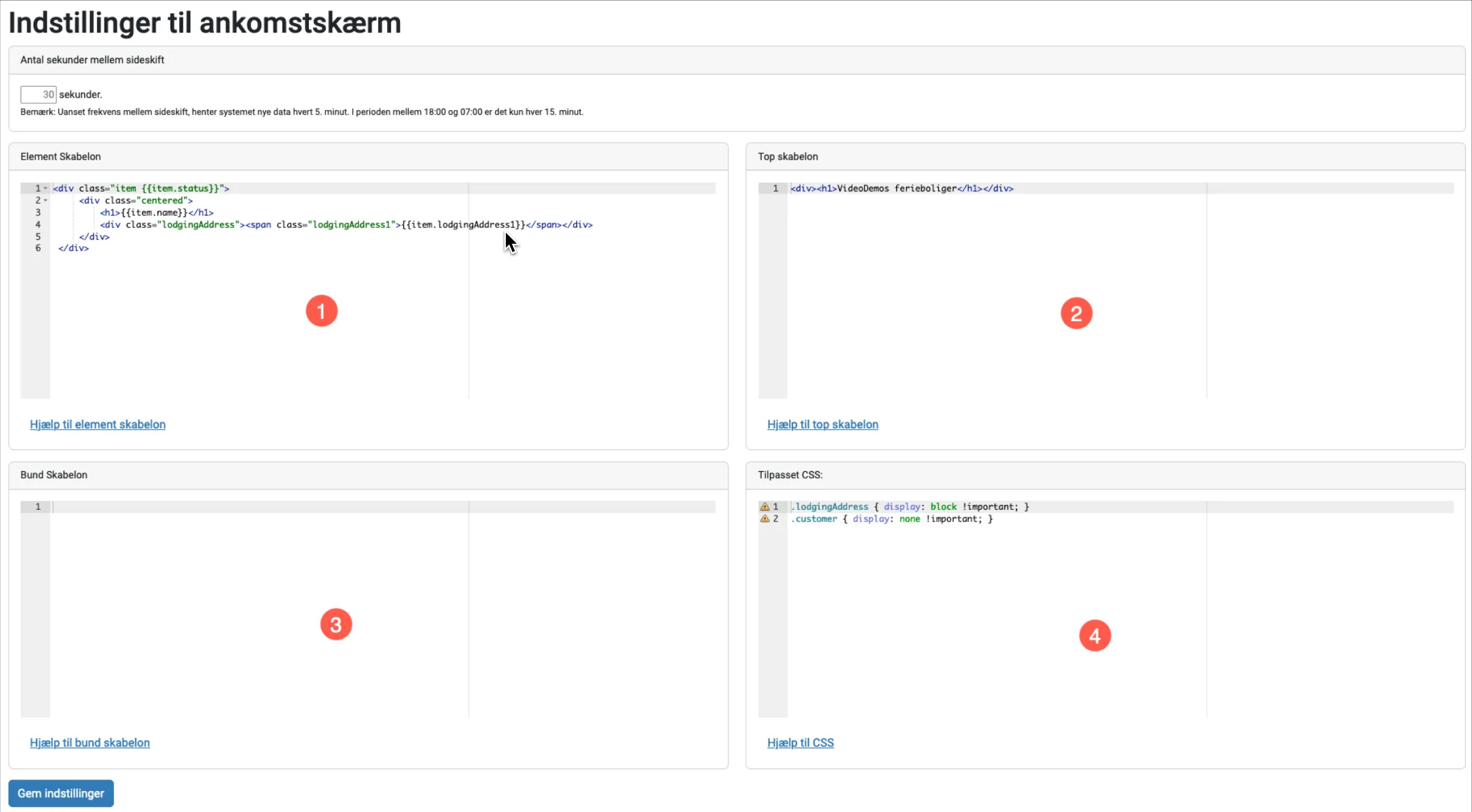Open Hjælp til element skabelon link
This screenshot has height=812, width=1472.
98,425
